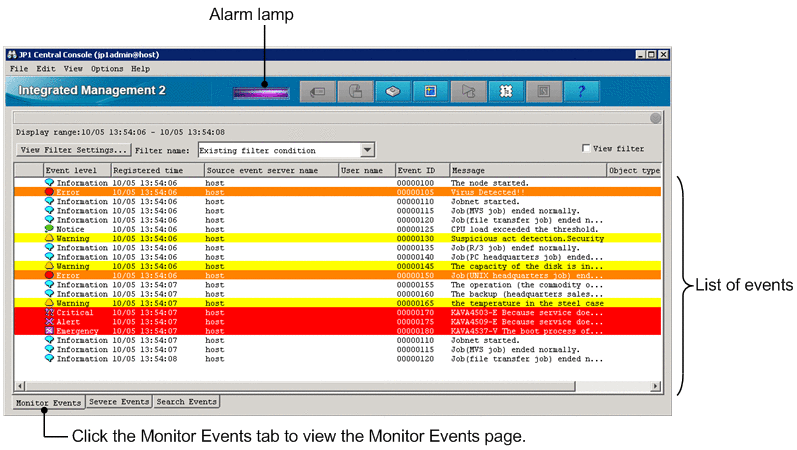Click the puzzle-piece toolbar icon
Image resolution: width=797 pixels, height=450 pixels.
[x=506, y=92]
